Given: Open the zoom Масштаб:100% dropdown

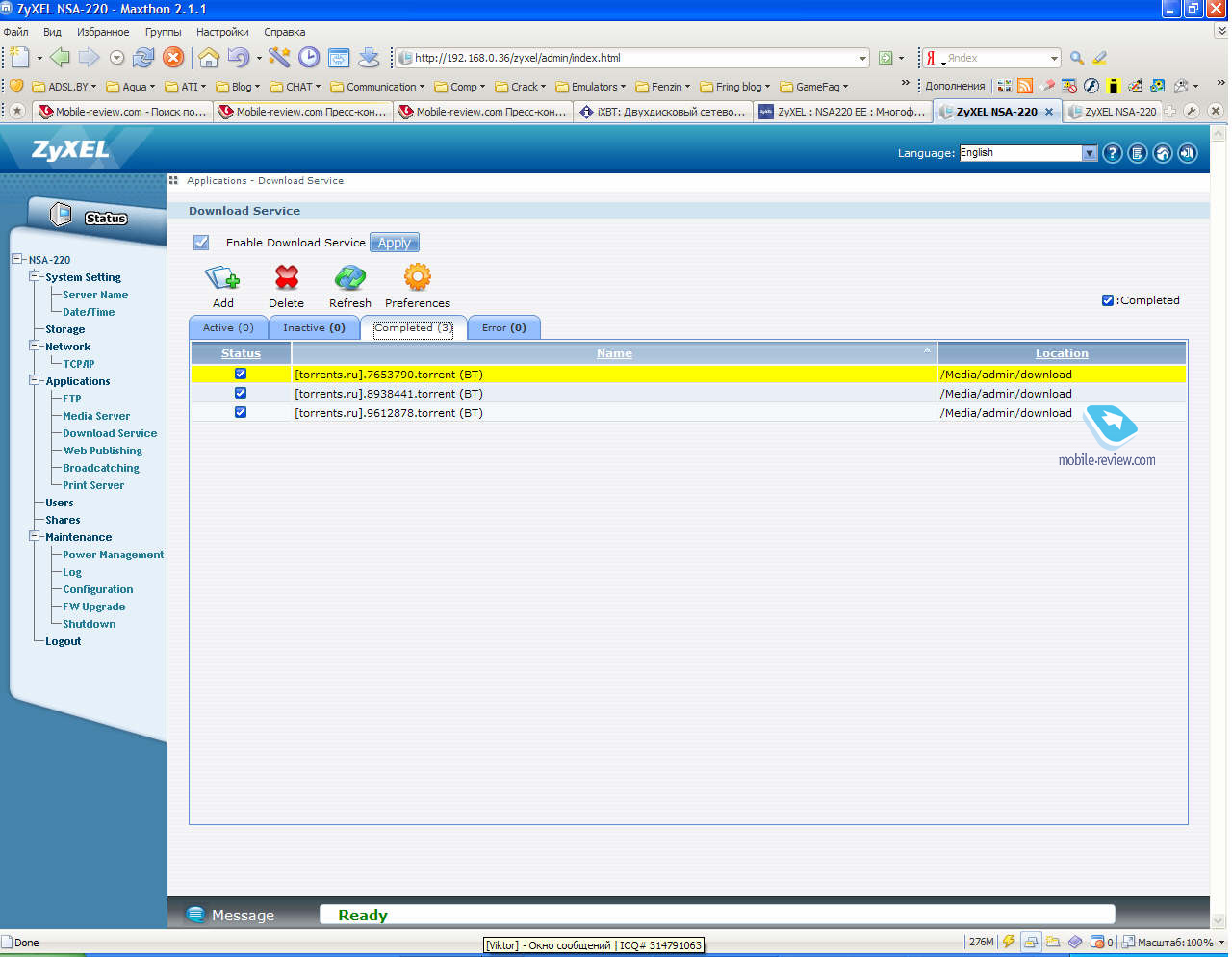Looking at the screenshot, I should 1221,943.
